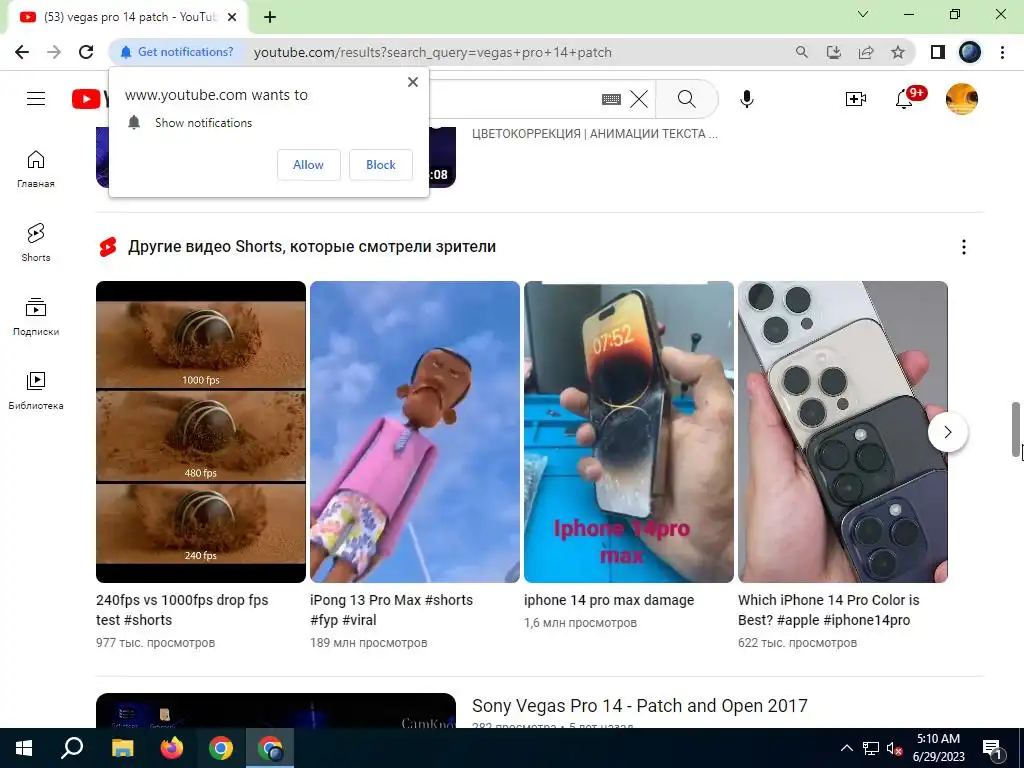Open Windows taskbar search
1024x768 pixels.
click(x=72, y=748)
